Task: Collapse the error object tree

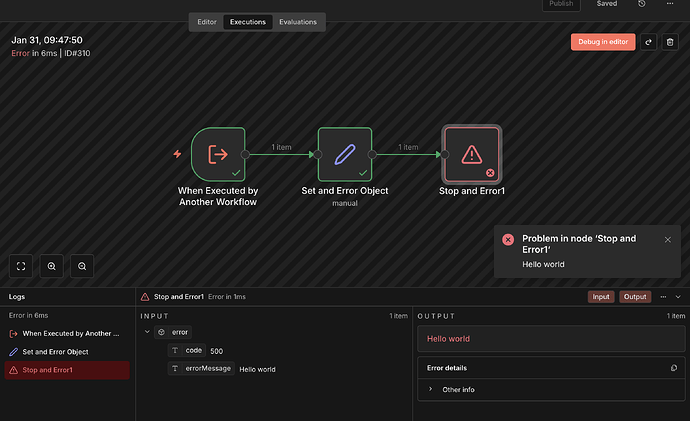Action: click(148, 332)
